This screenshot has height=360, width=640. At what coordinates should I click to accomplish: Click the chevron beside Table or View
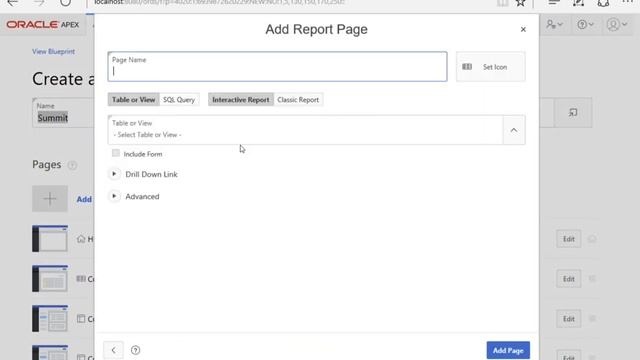pyautogui.click(x=514, y=130)
